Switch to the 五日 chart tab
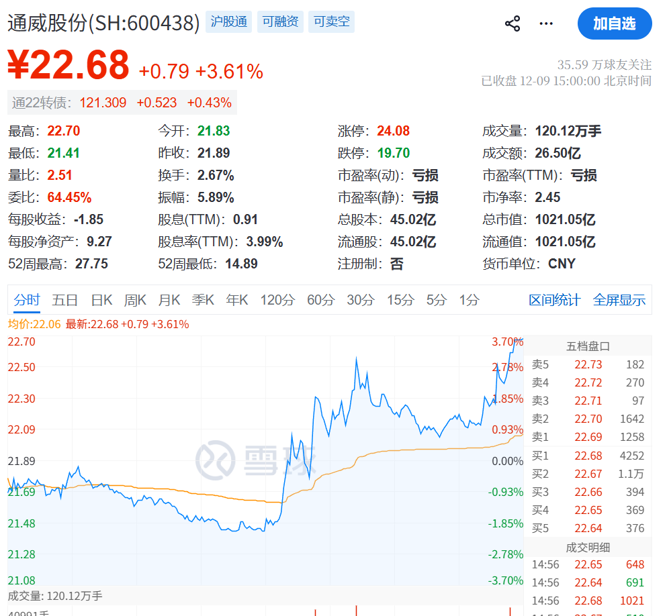 click(x=66, y=299)
